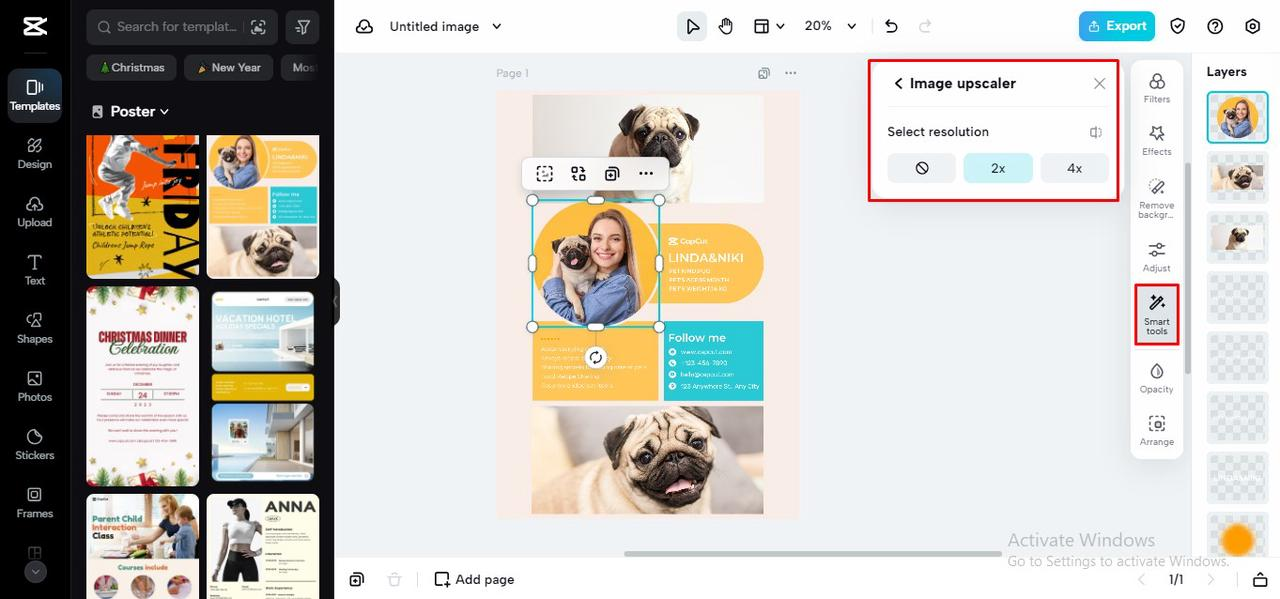The height and width of the screenshot is (599, 1280).
Task: Expand the Poster category dropdown
Action: pyautogui.click(x=130, y=111)
